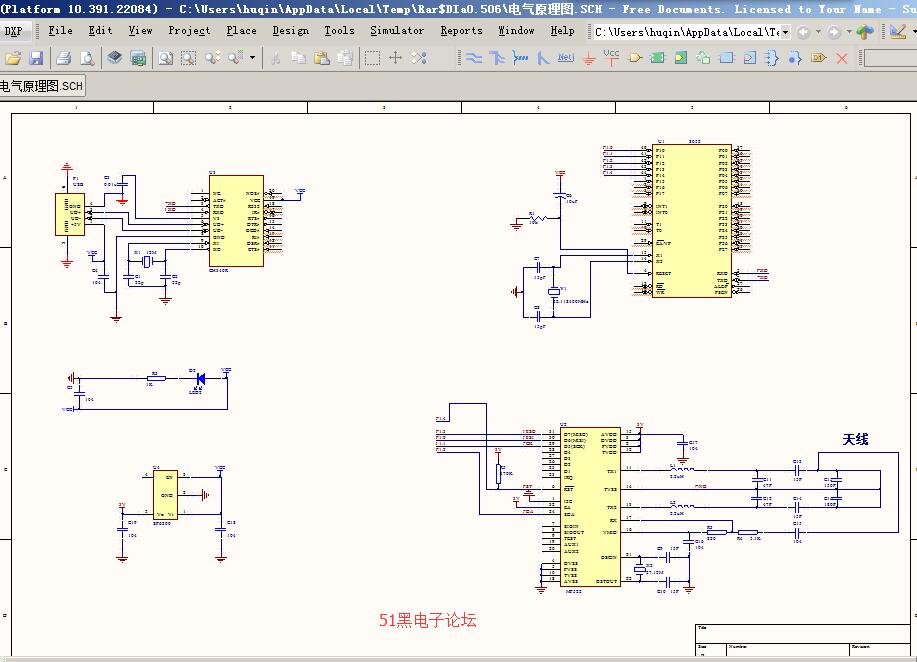Screen dimensions: 917x662
Task: Open the file path dropdown
Action: coord(786,32)
